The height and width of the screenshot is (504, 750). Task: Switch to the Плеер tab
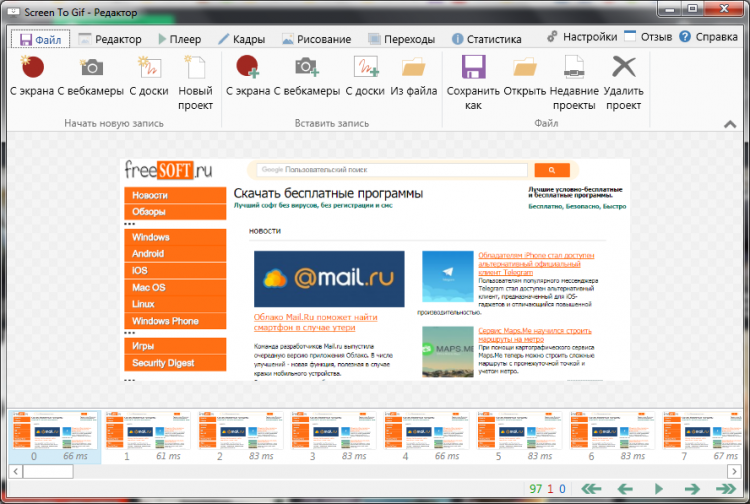(179, 39)
